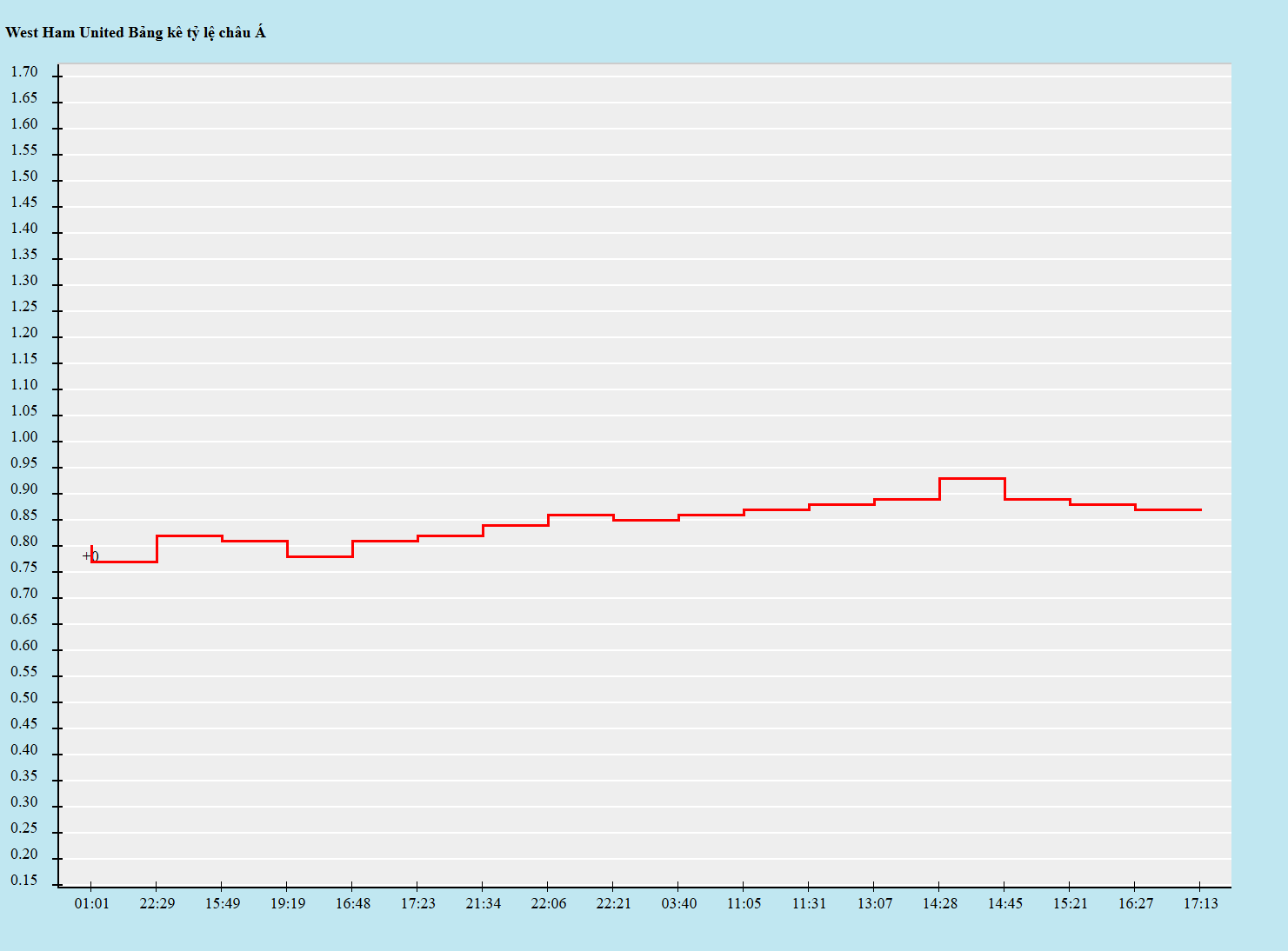Image resolution: width=1288 pixels, height=951 pixels.
Task: Select the 22:06 time label
Action: click(548, 903)
